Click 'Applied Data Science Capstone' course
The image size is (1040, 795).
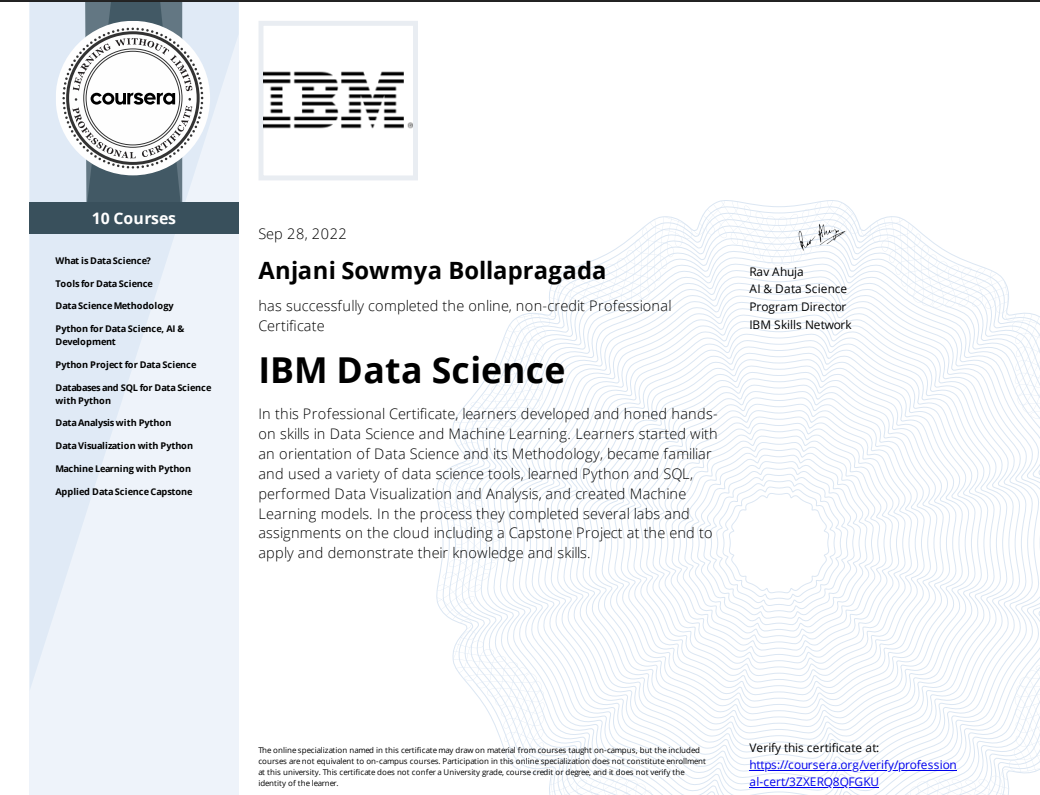123,491
